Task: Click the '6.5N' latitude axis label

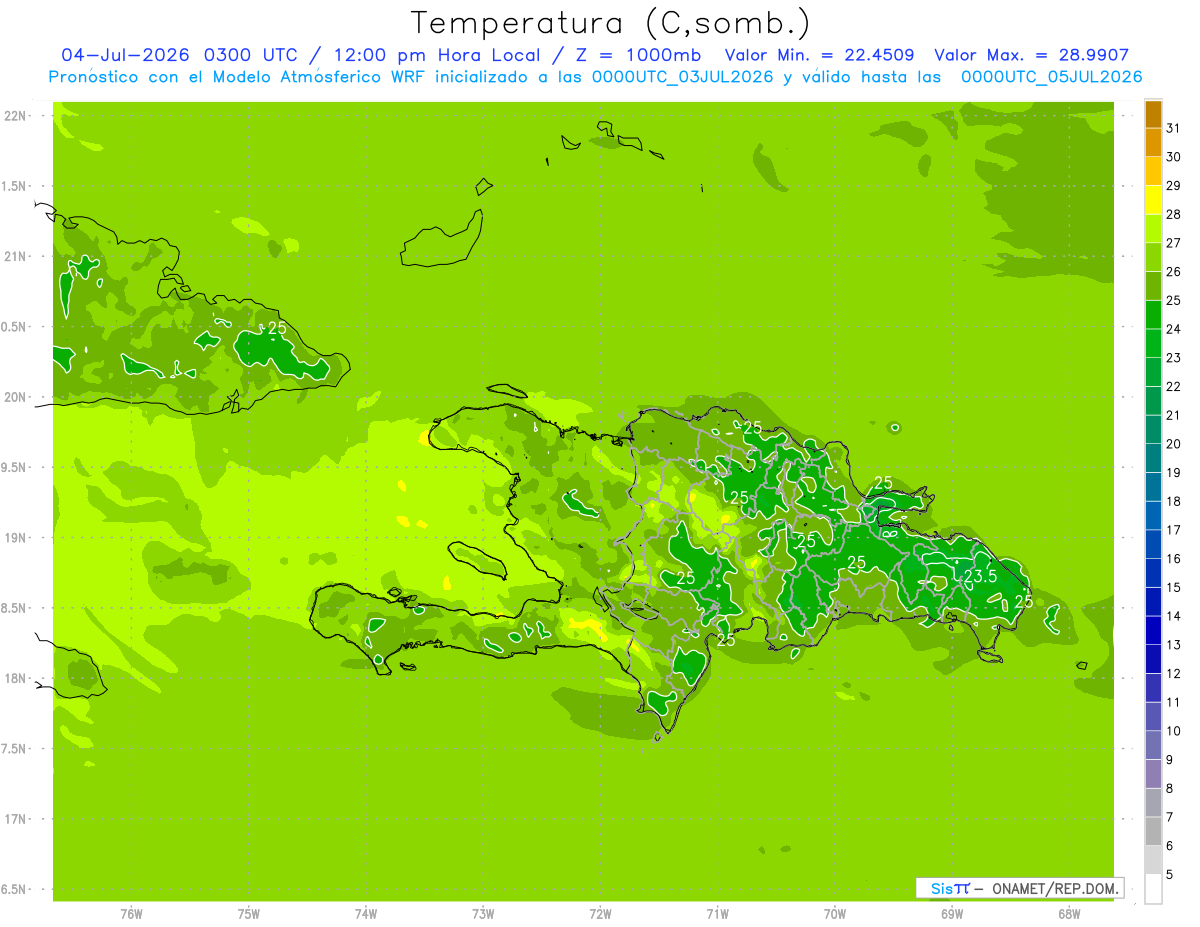Action: [x=15, y=889]
